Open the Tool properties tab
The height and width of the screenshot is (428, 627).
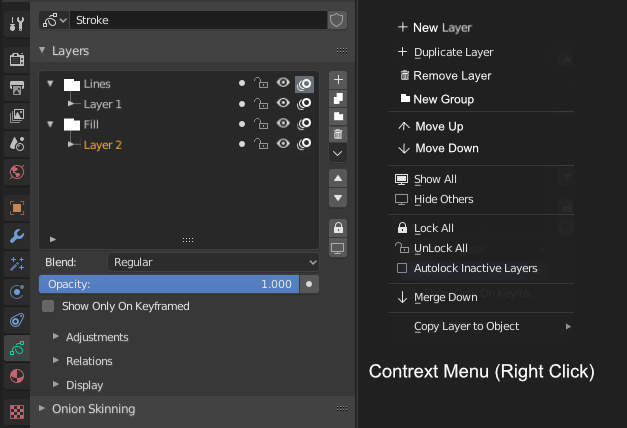pos(16,24)
